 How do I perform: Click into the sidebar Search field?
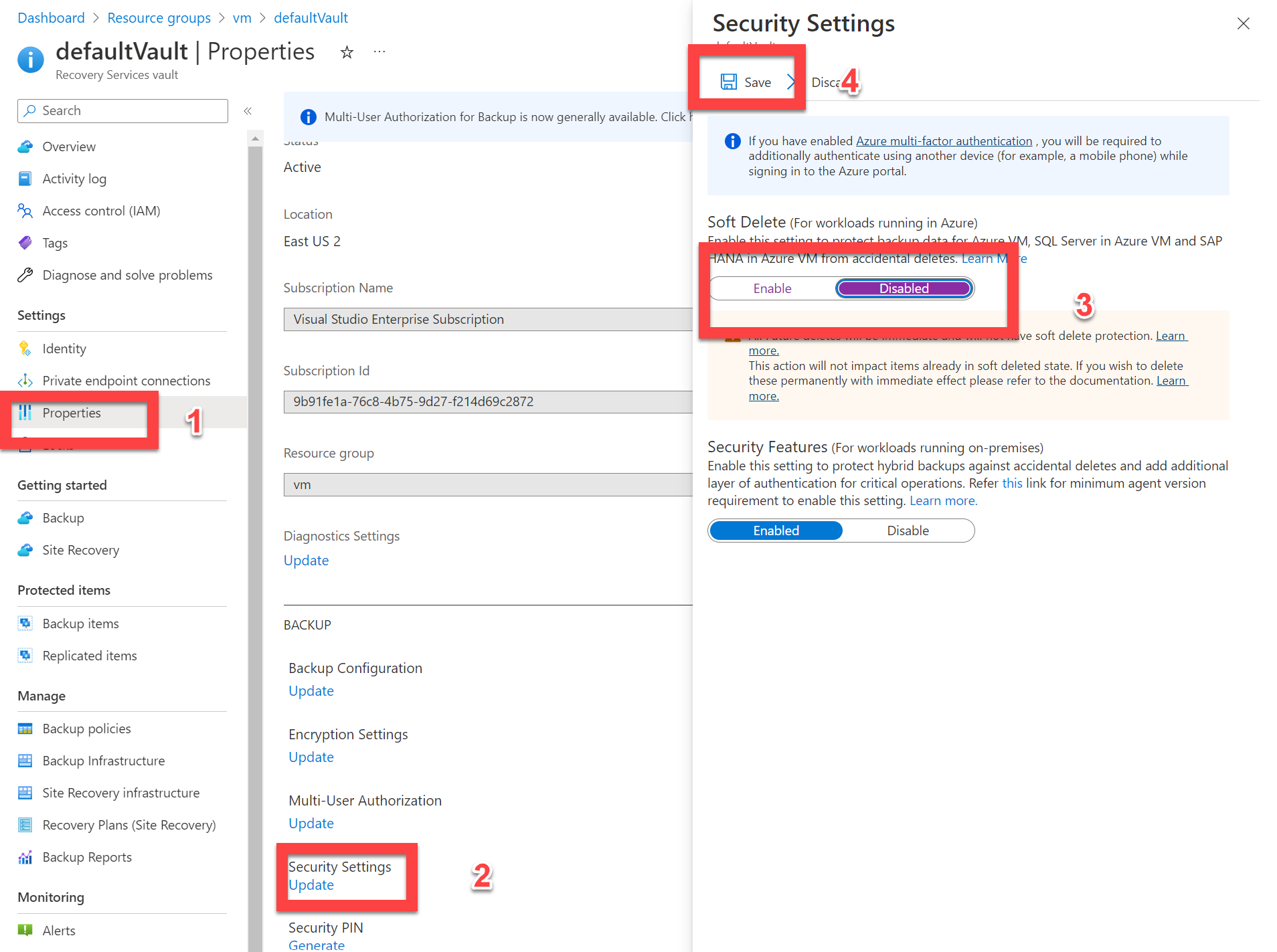click(122, 110)
